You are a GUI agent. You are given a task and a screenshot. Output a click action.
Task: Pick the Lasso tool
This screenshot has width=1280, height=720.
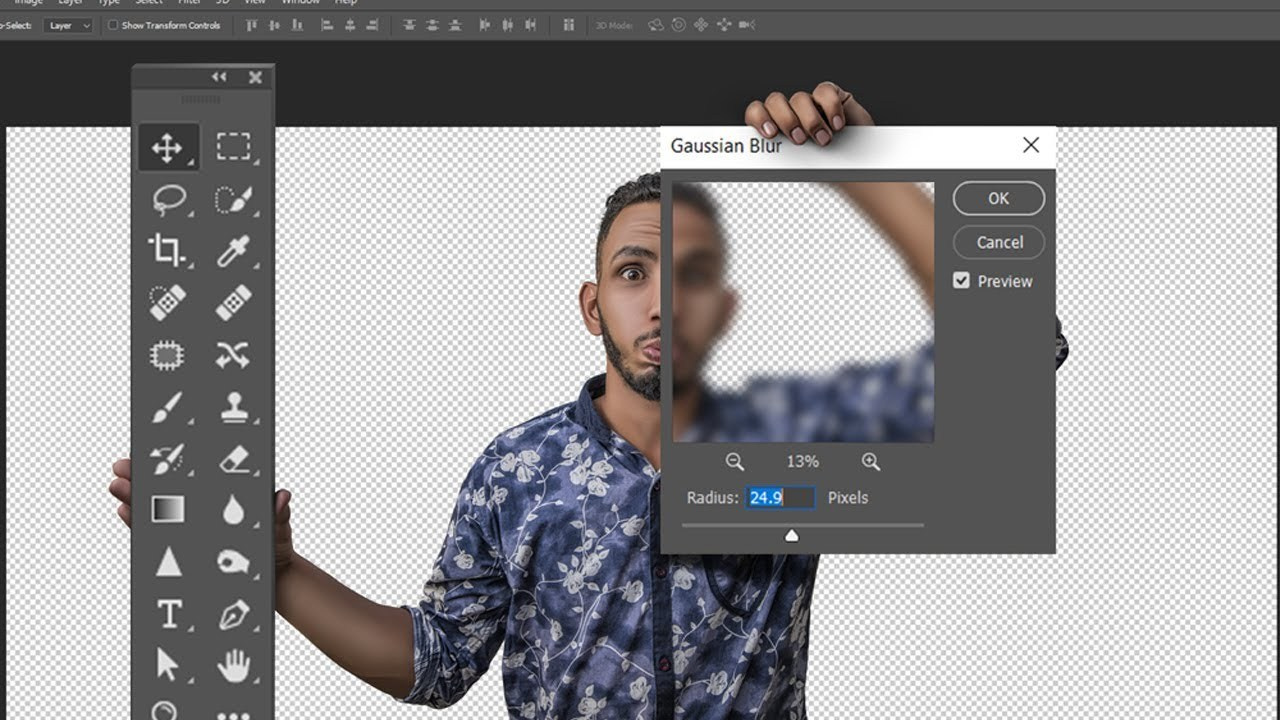169,200
